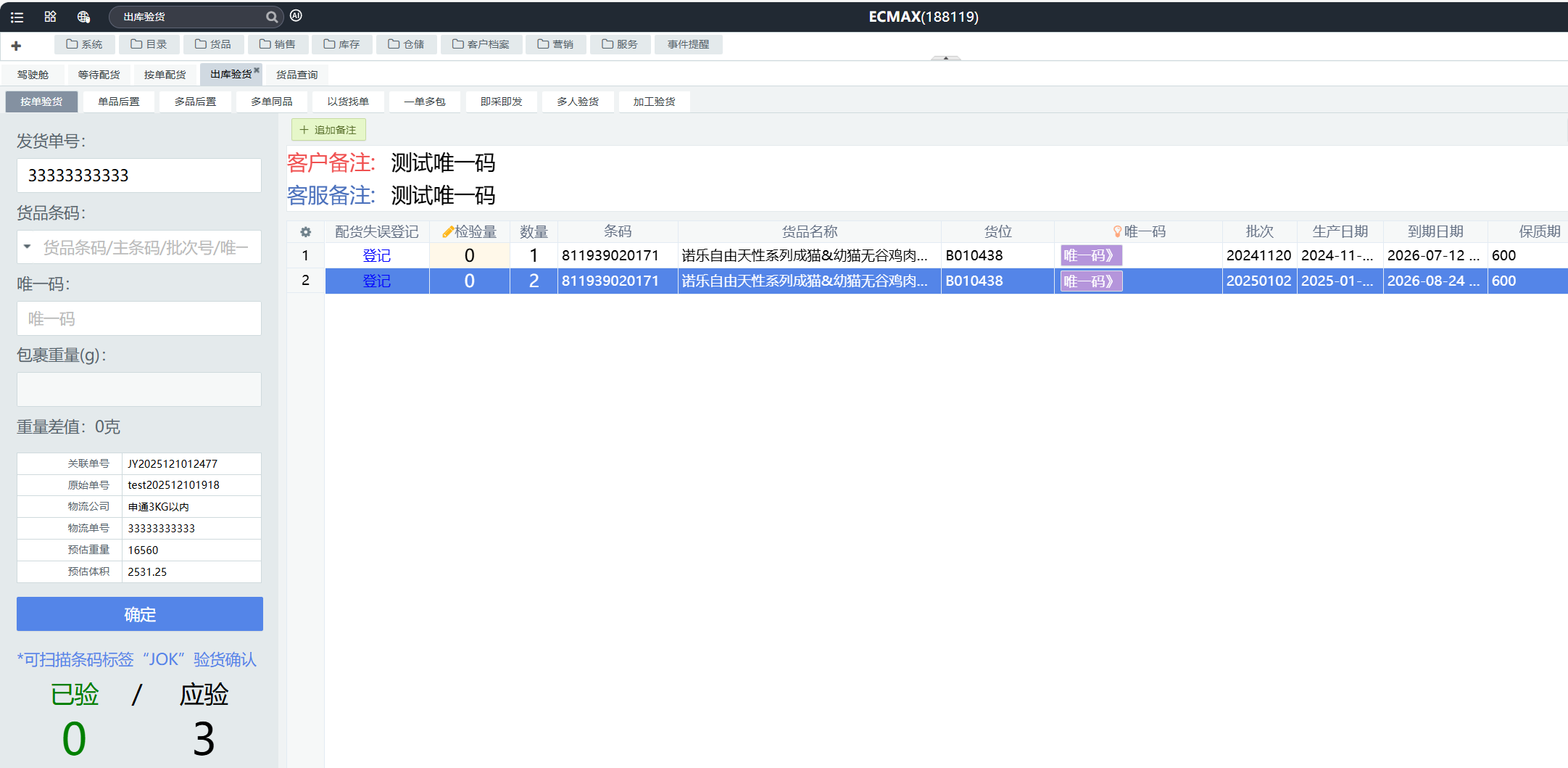Open the 货品 menu

213,45
